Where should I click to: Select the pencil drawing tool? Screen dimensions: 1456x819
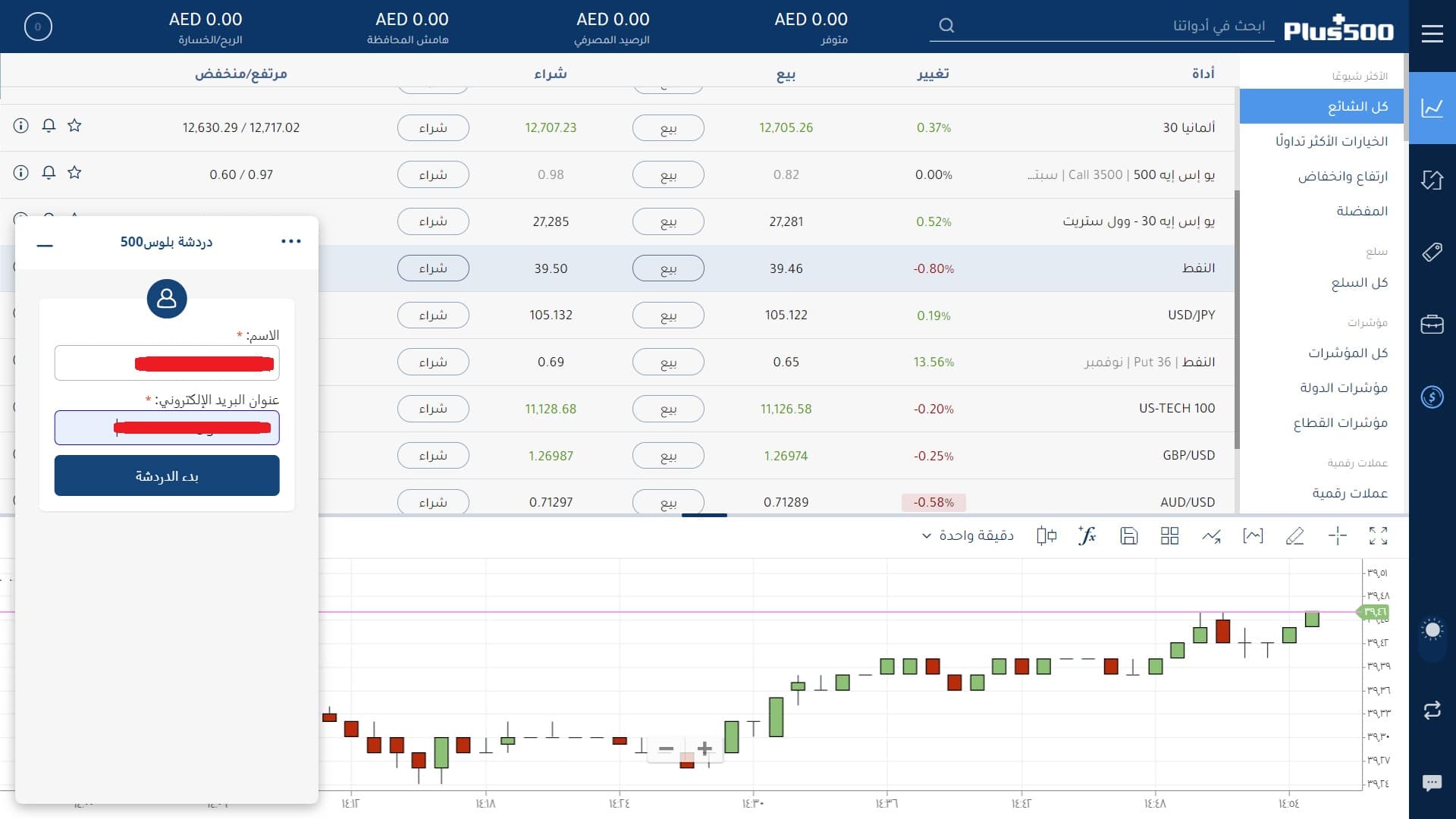[1294, 536]
